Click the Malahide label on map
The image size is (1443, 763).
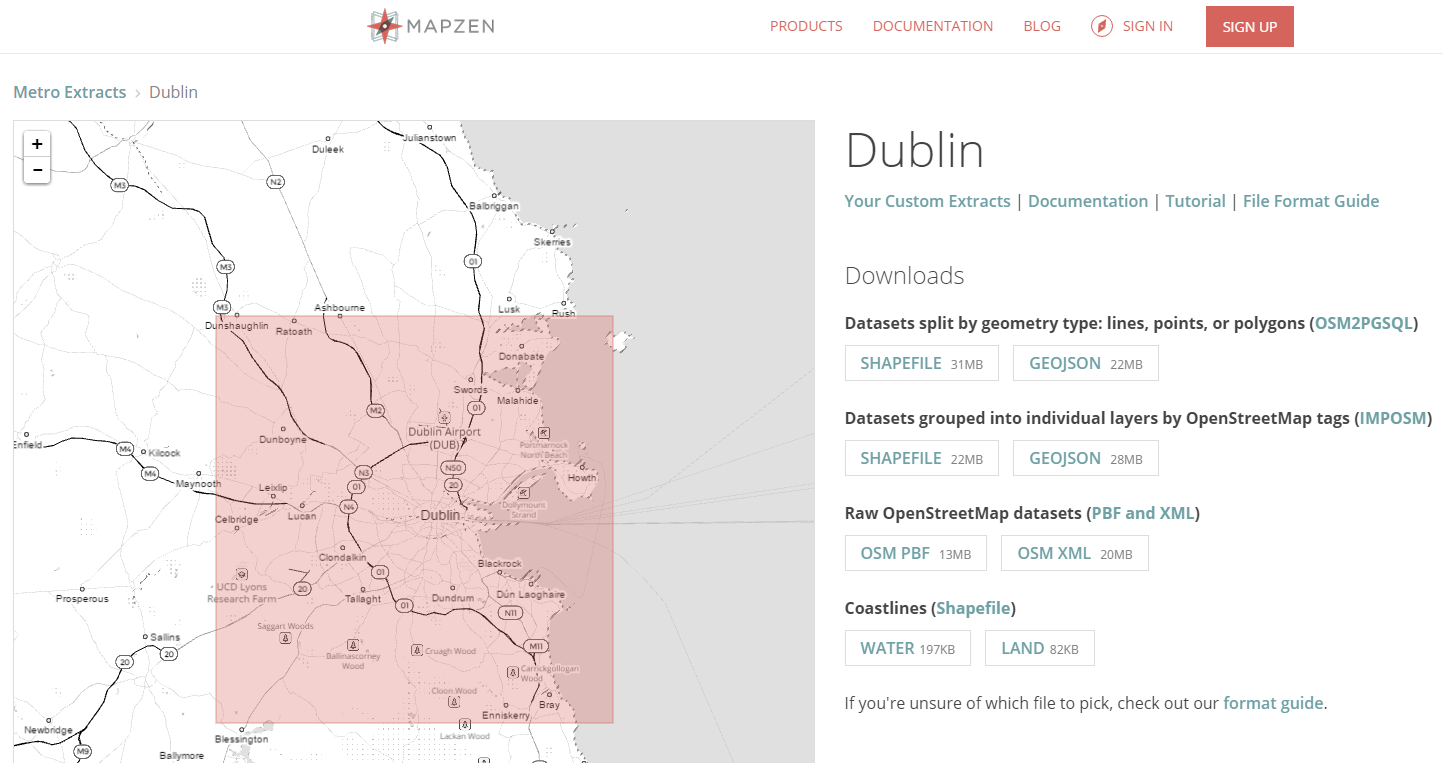[517, 400]
